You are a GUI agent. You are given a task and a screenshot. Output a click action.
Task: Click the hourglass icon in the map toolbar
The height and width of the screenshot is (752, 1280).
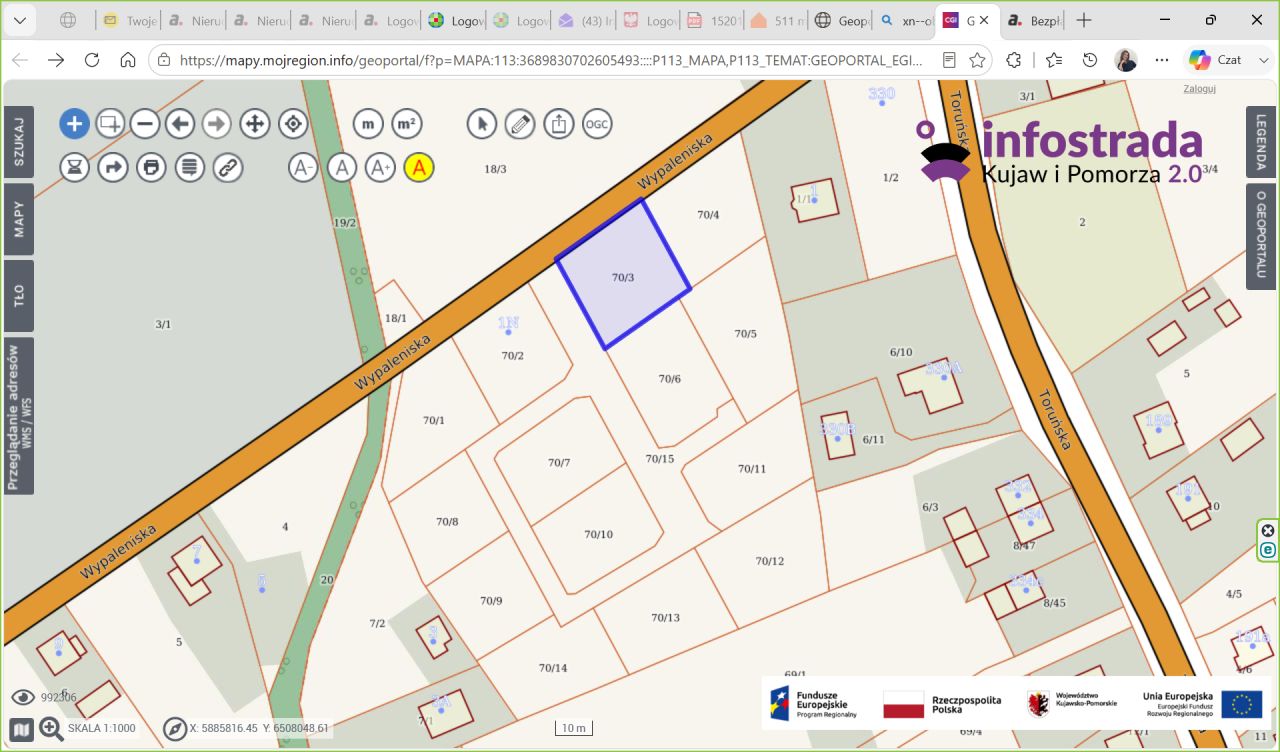point(74,167)
